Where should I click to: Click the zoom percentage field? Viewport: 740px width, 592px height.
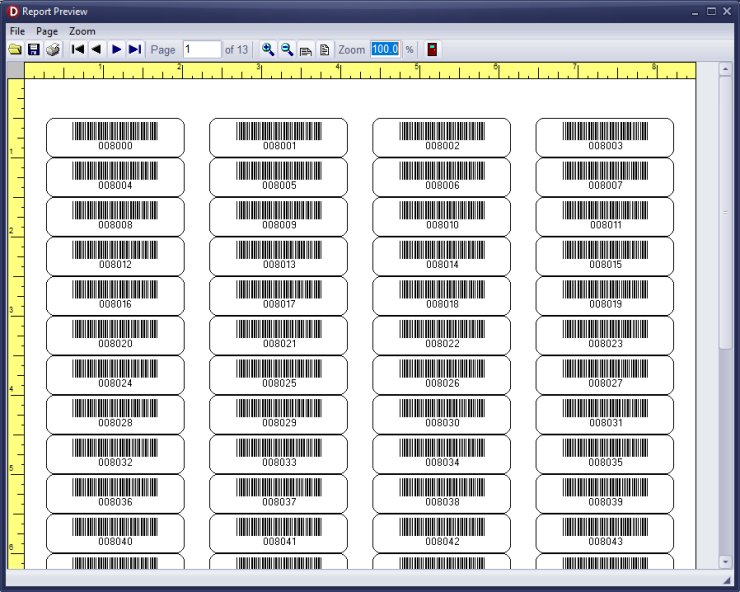pos(385,49)
